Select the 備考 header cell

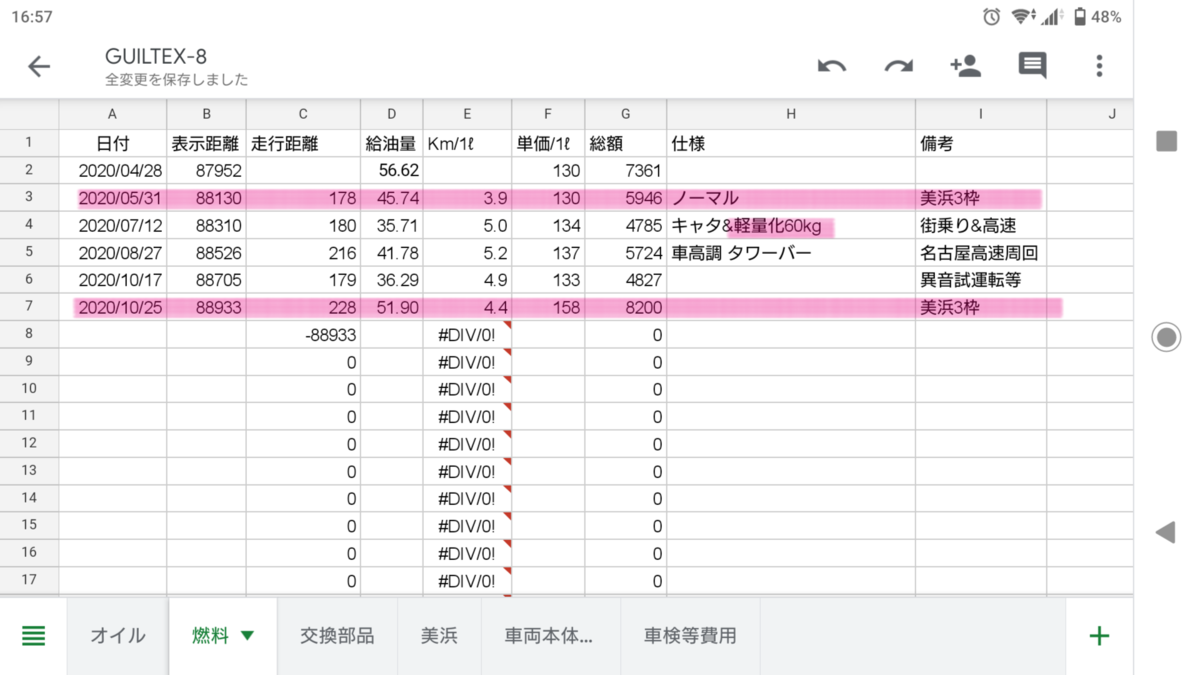[981, 143]
